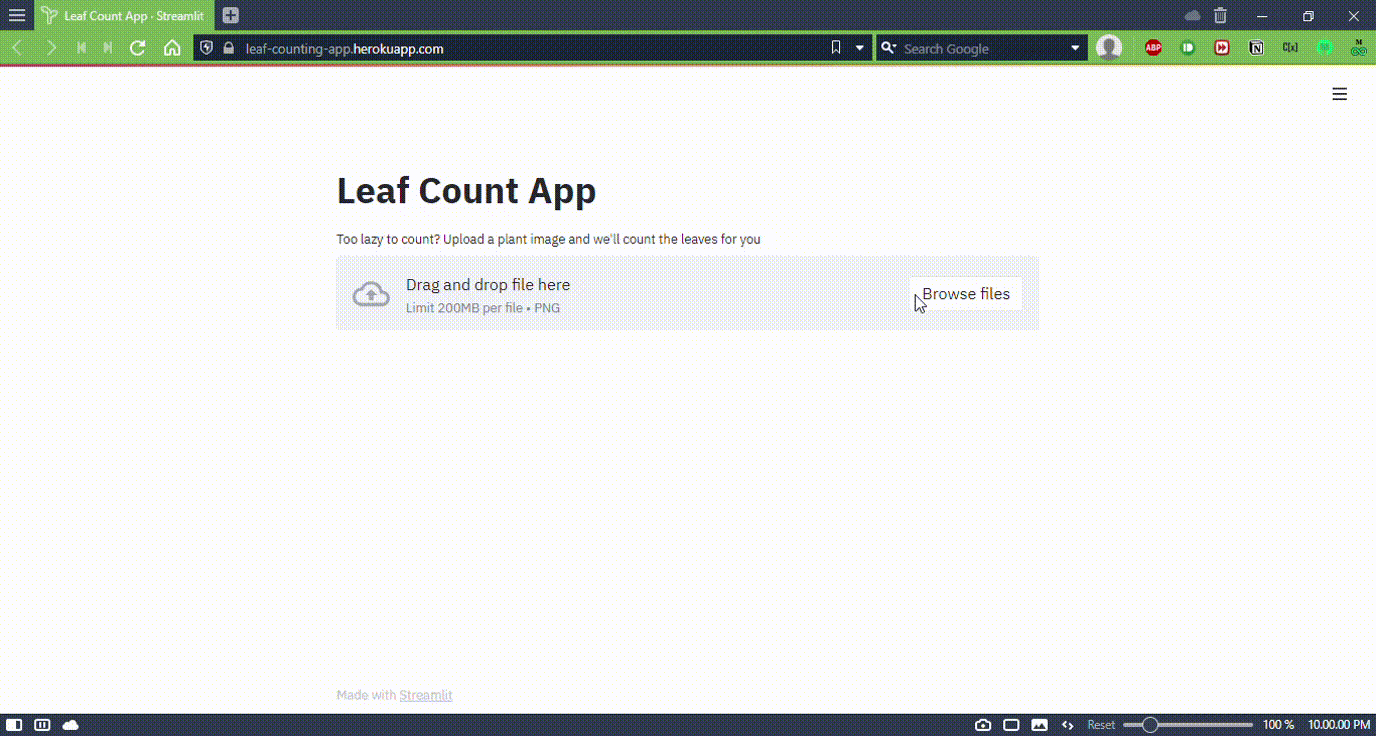This screenshot has width=1376, height=736.
Task: Go to the browser home page
Action: click(x=172, y=48)
